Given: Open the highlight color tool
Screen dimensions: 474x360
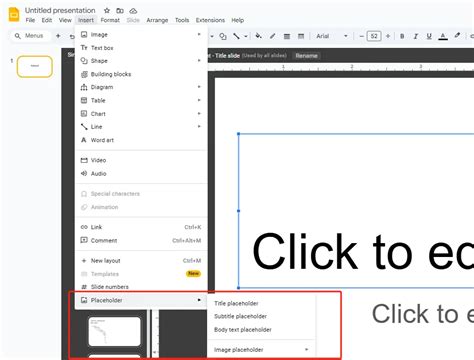Looking at the screenshot, I should [457, 36].
